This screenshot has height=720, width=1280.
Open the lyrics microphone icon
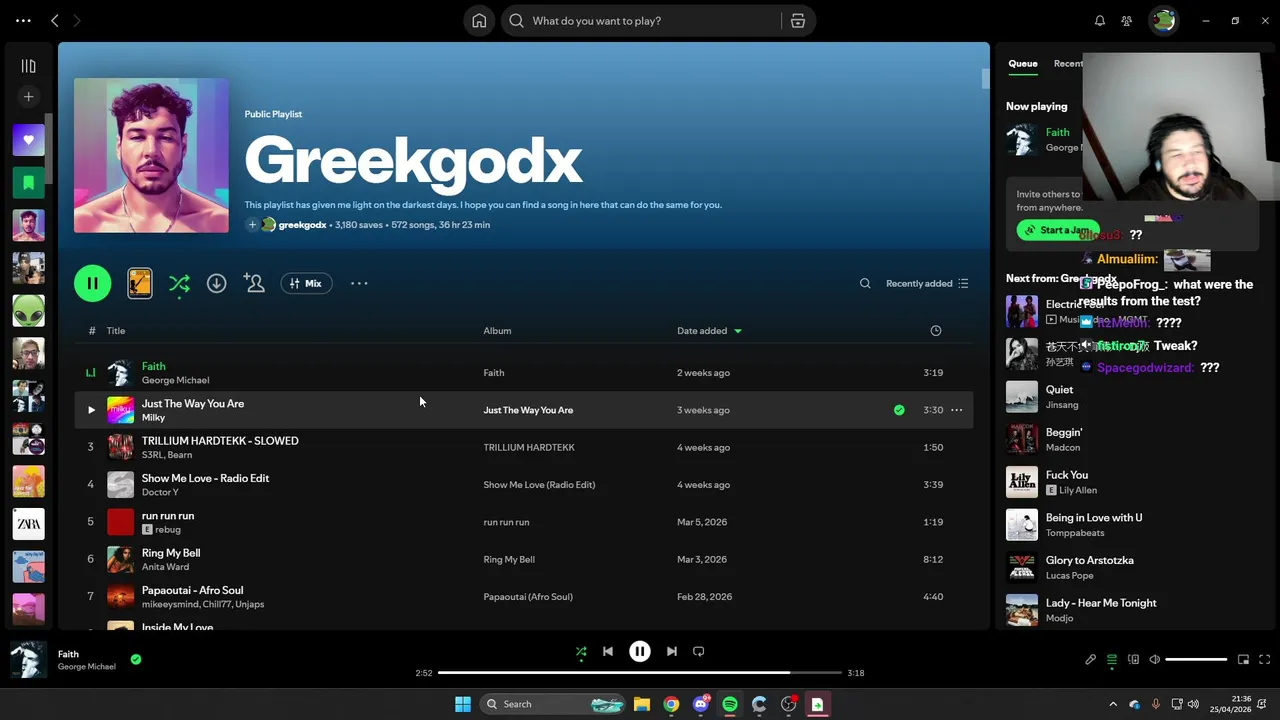(x=1090, y=660)
